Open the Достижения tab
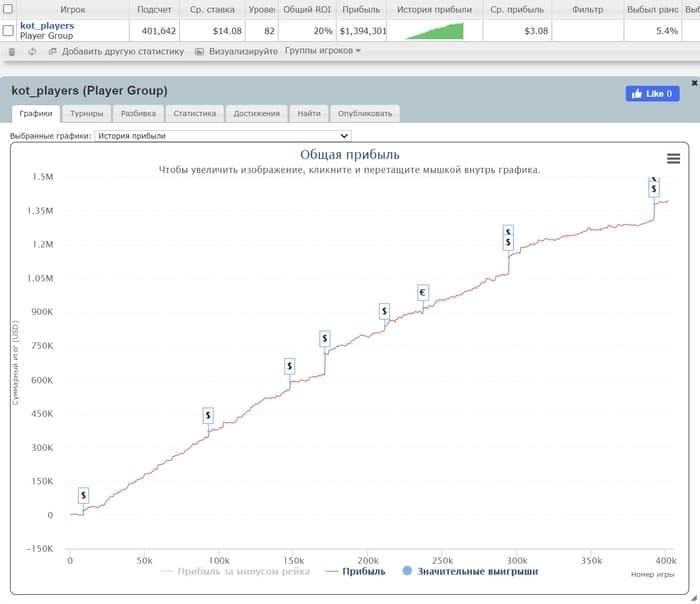The image size is (700, 604). (x=257, y=113)
